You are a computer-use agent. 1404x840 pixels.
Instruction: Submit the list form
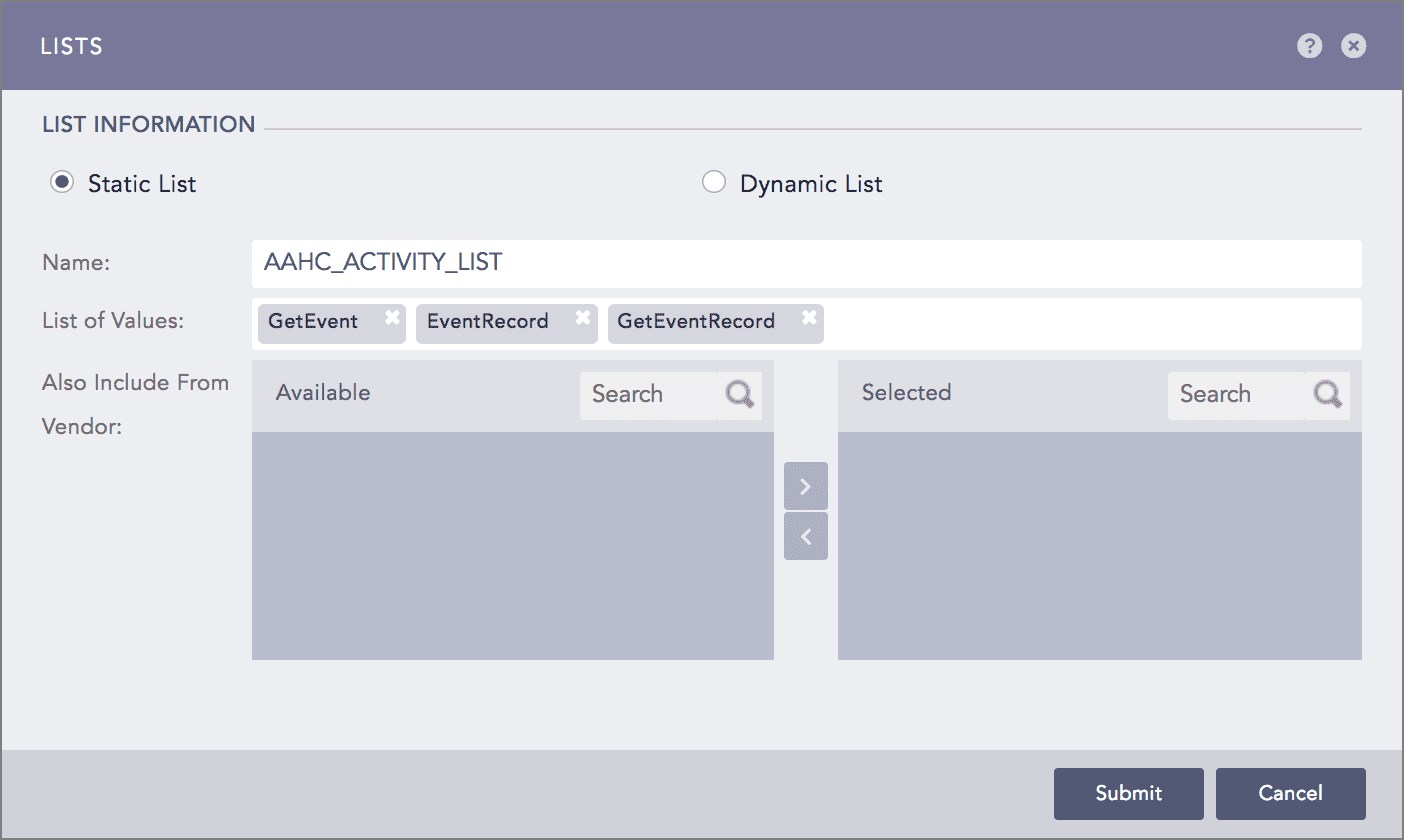point(1128,793)
